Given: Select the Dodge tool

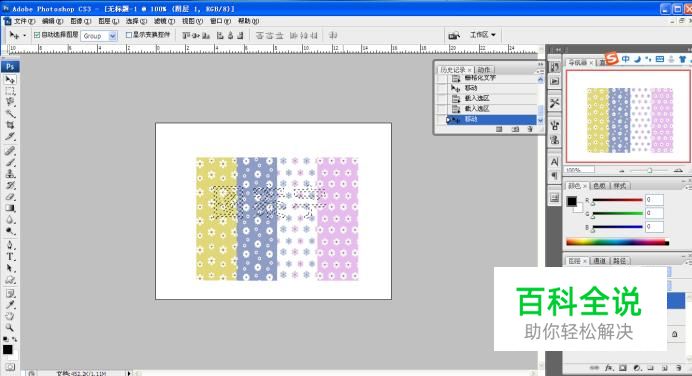Looking at the screenshot, I should coord(10,231).
